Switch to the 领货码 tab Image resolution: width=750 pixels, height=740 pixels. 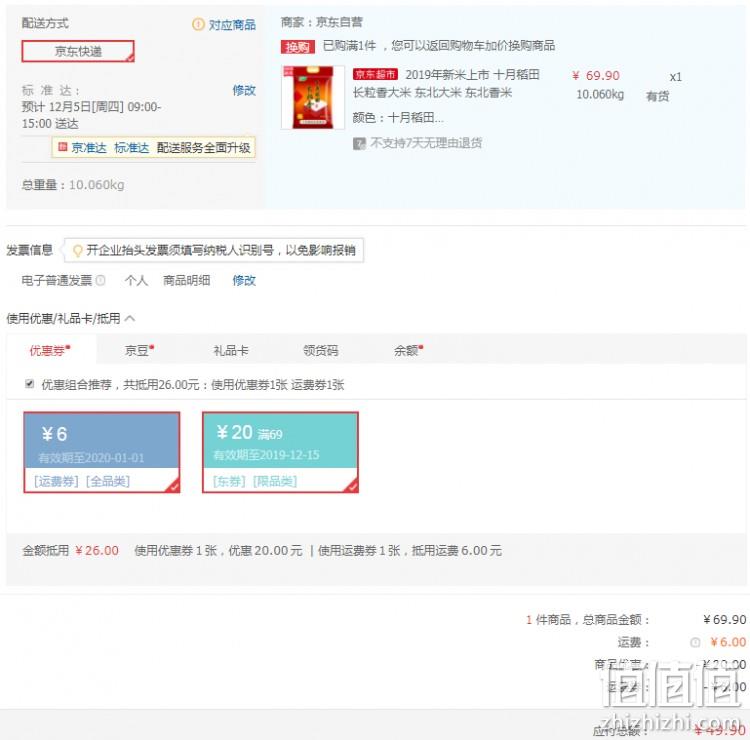point(320,351)
